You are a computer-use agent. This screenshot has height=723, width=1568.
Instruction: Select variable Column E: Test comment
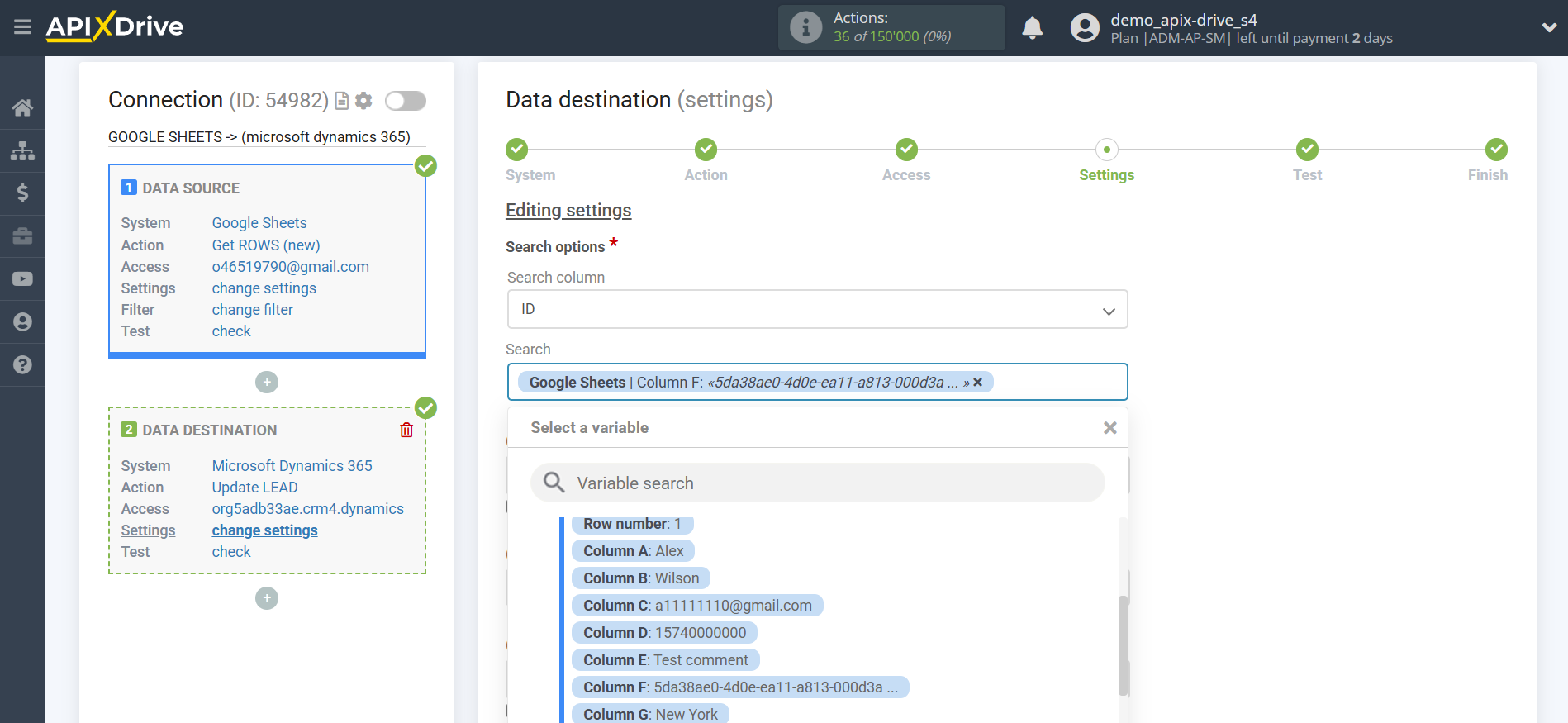click(666, 660)
